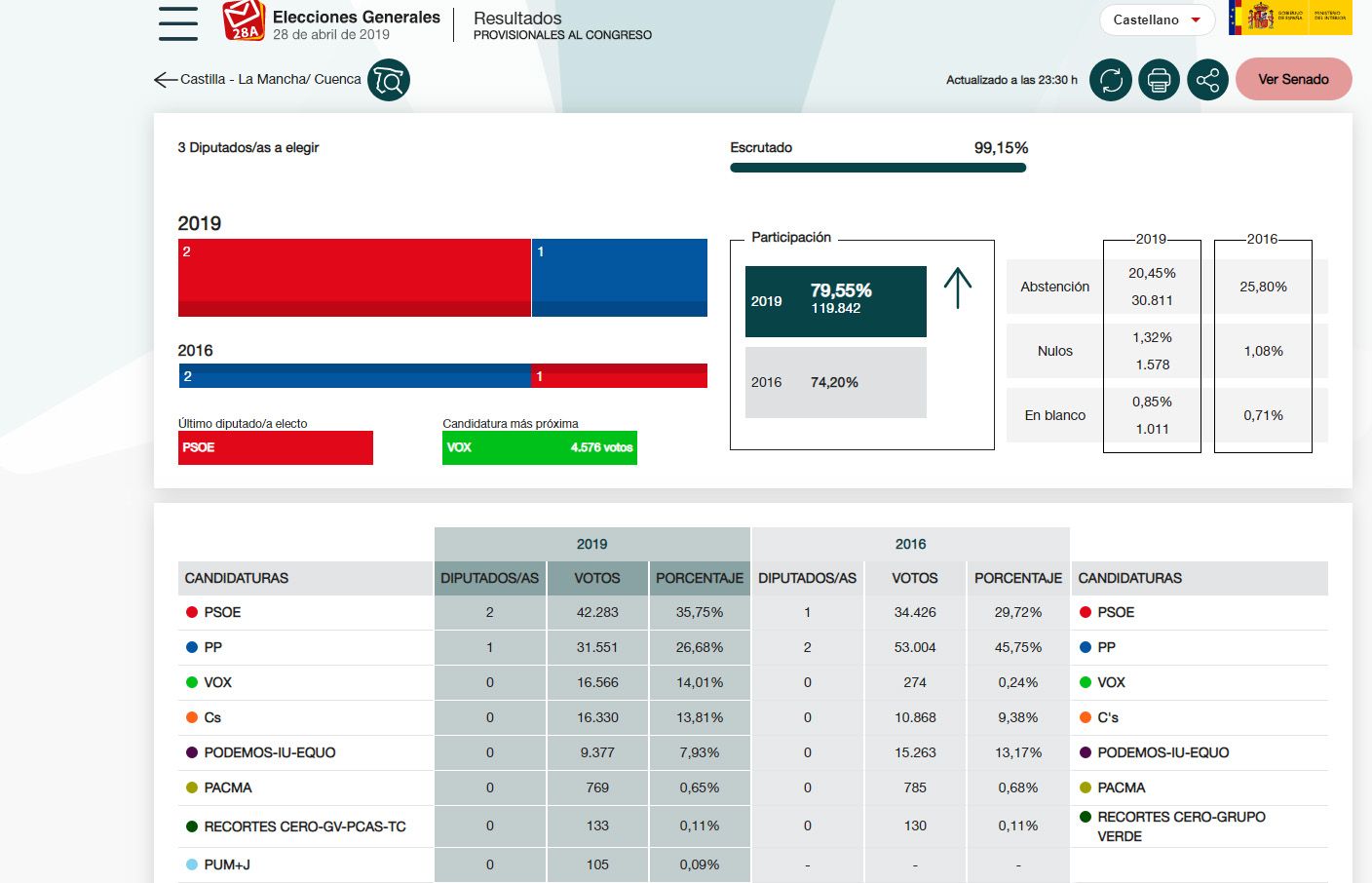Viewport: 1372px width, 883px height.
Task: Refresh the provisional results
Action: [1110, 80]
